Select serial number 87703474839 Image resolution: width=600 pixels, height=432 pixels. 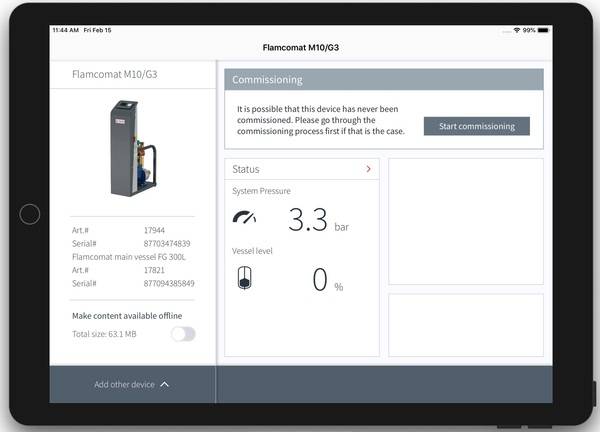point(167,243)
